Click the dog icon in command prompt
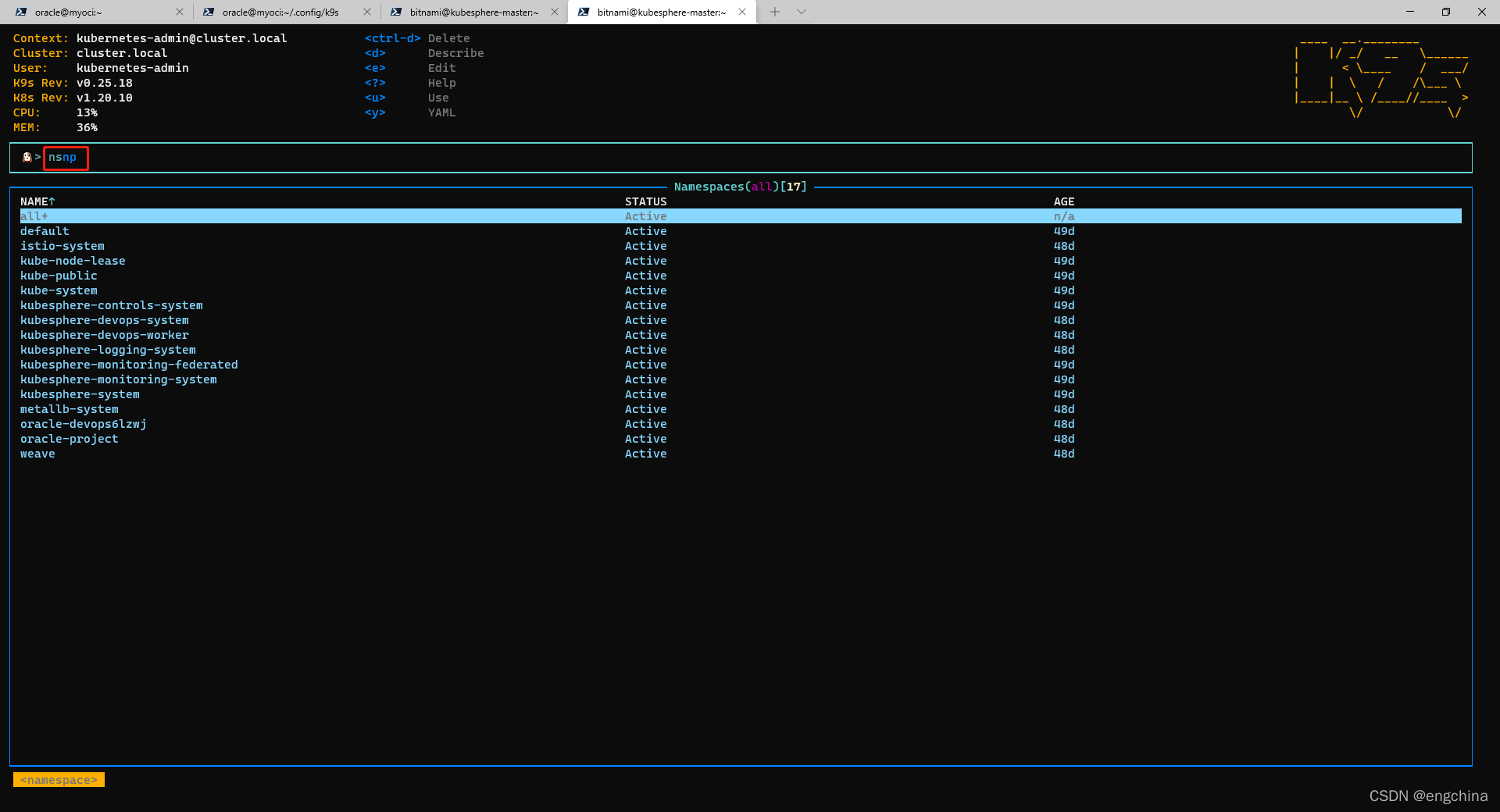The image size is (1500, 812). pyautogui.click(x=27, y=157)
